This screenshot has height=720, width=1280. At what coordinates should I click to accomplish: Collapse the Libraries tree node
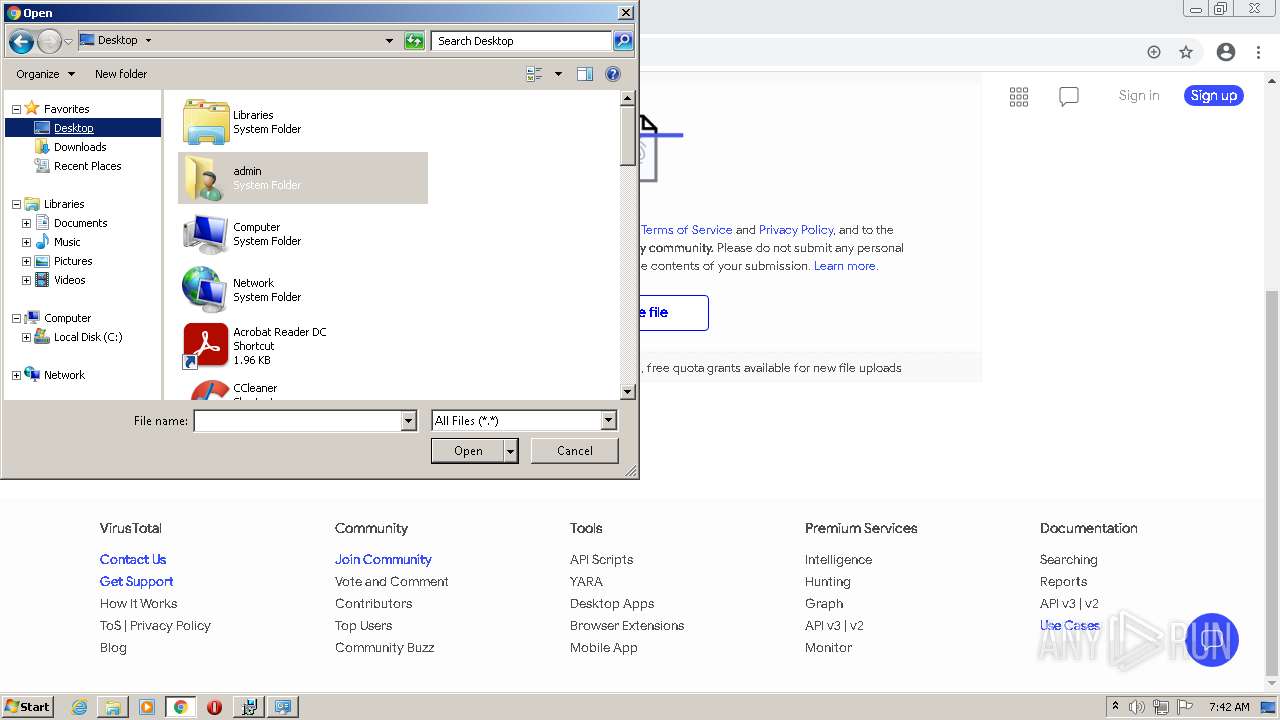coord(16,204)
